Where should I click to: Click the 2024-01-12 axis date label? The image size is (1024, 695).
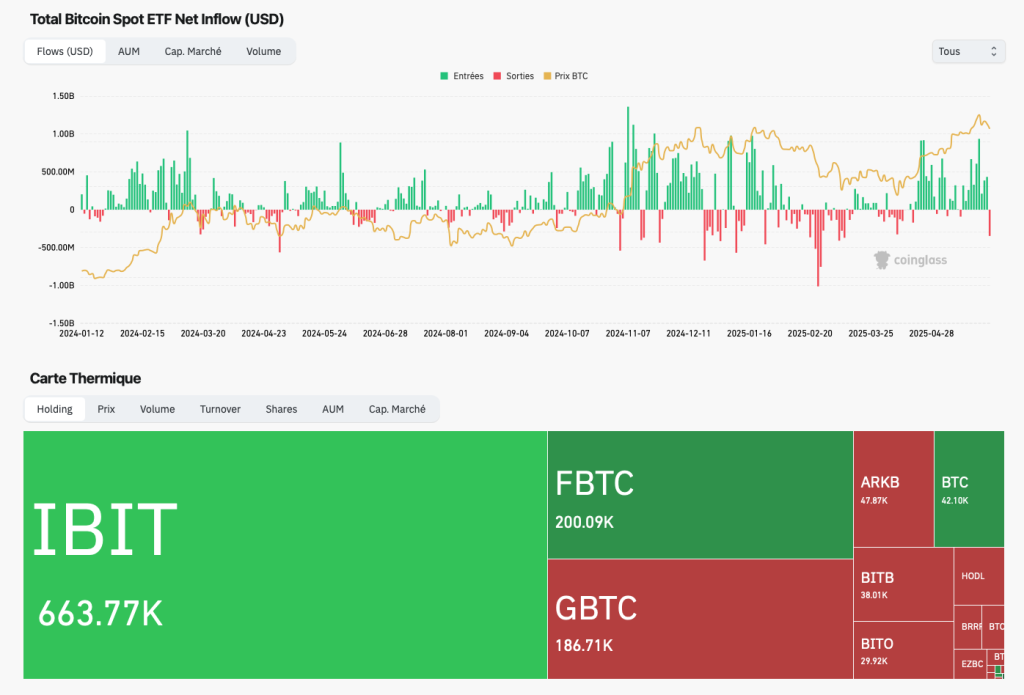point(82,333)
